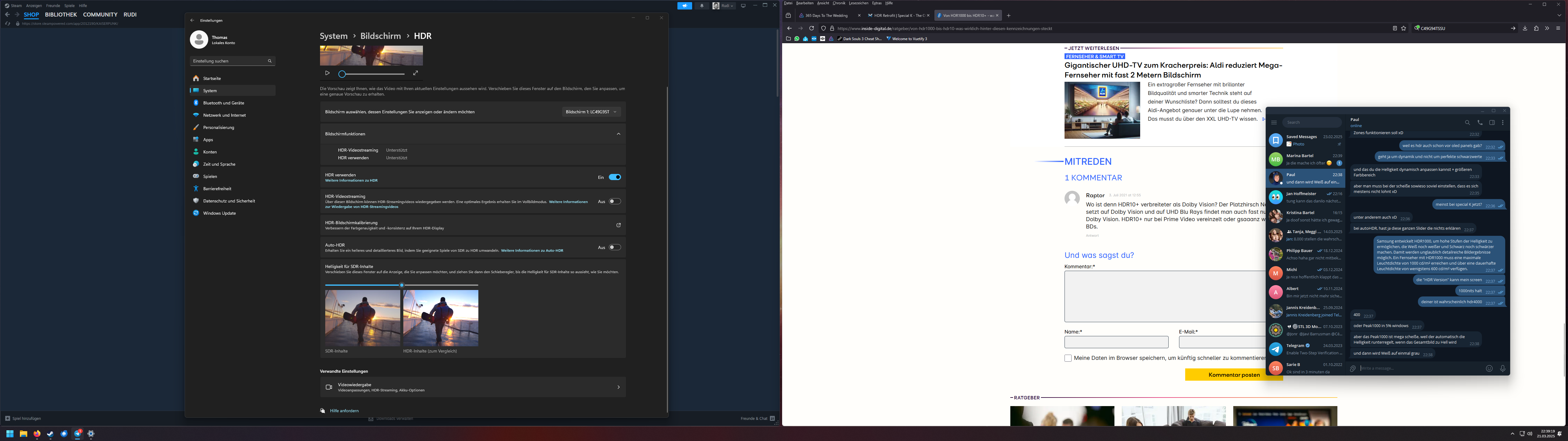This screenshot has height=441, width=1568.
Task: Click the attach file paperclip icon
Action: pyautogui.click(x=1352, y=368)
